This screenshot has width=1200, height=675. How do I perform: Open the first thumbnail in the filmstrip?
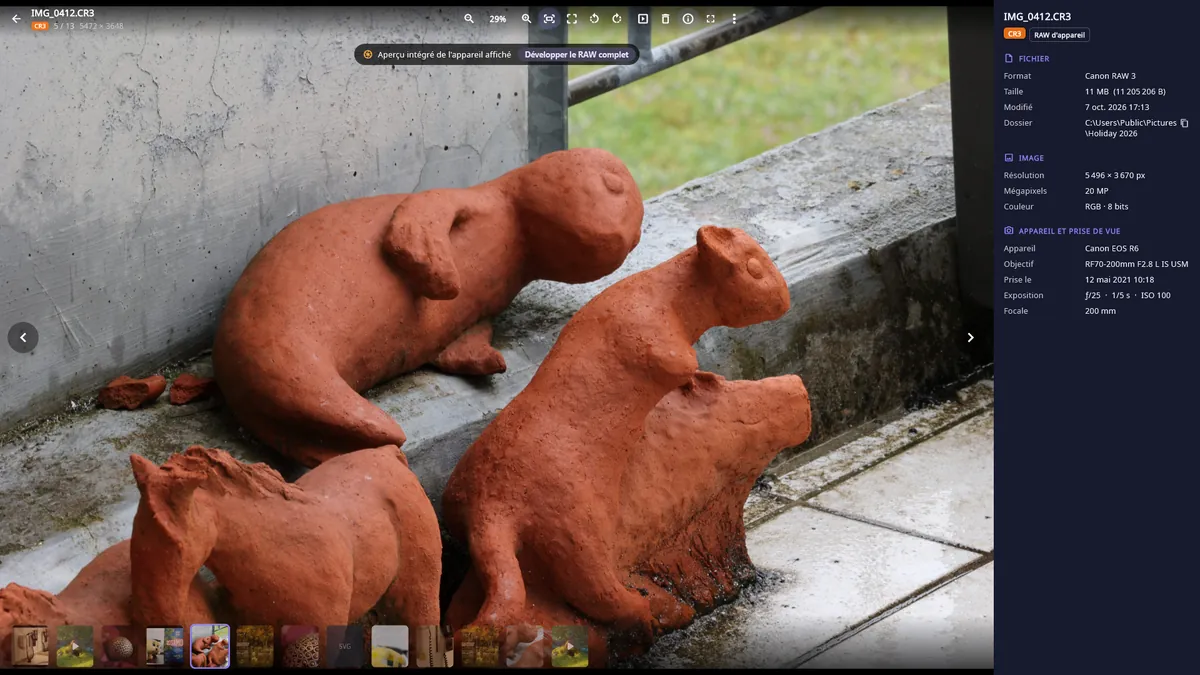(30, 646)
